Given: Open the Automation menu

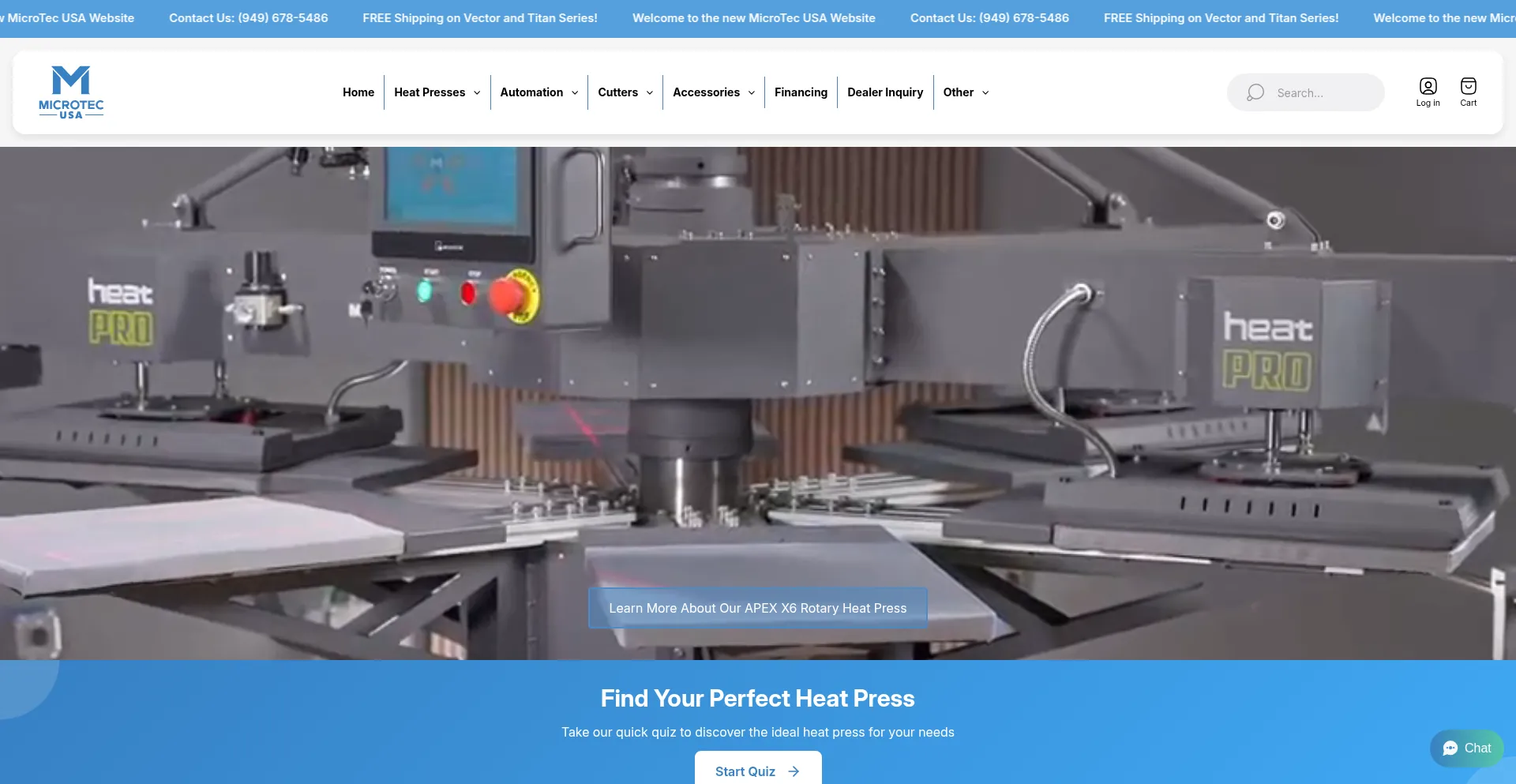Looking at the screenshot, I should [x=531, y=92].
